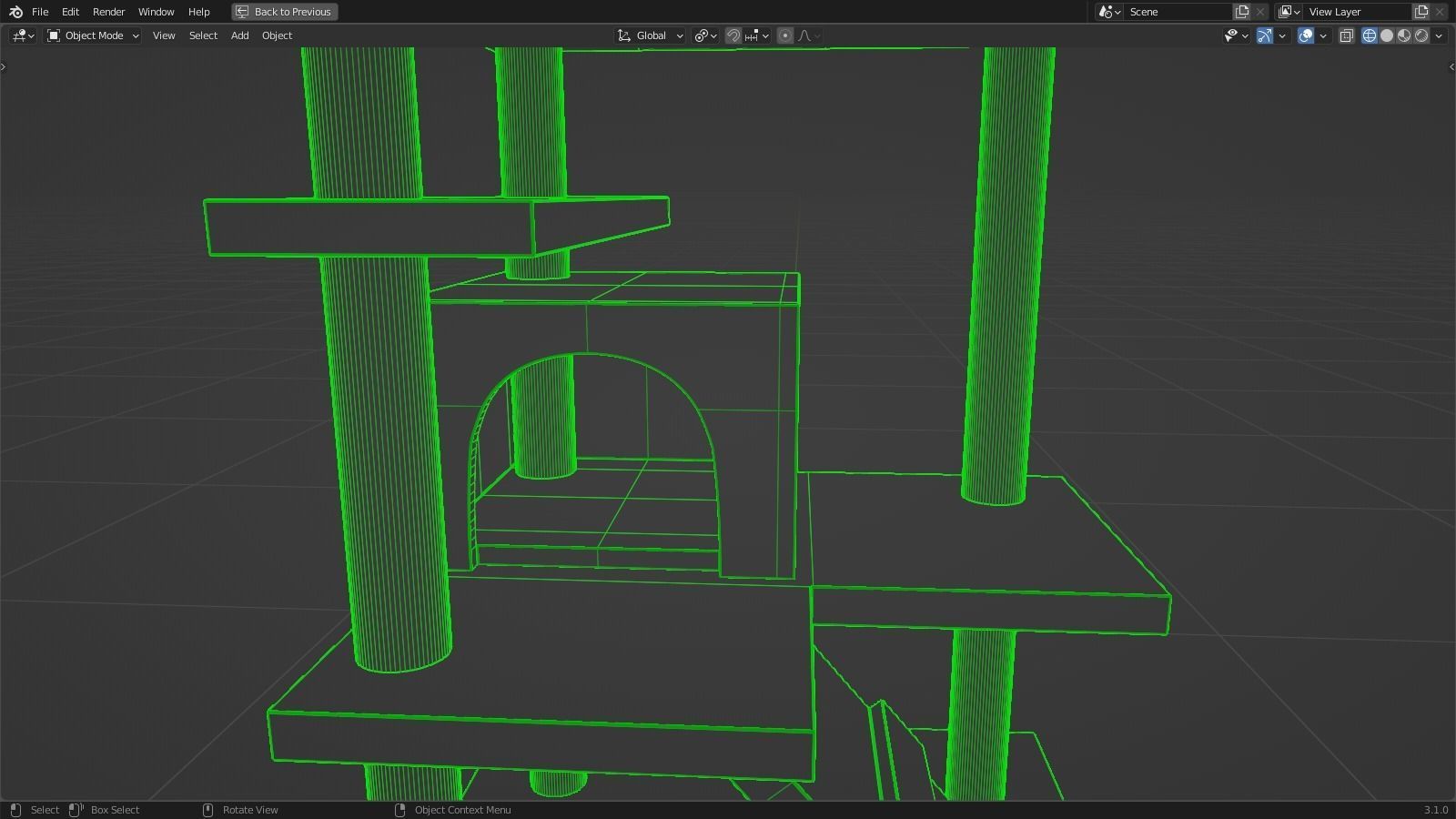
Task: Open the viewport Select menu
Action: click(x=203, y=35)
